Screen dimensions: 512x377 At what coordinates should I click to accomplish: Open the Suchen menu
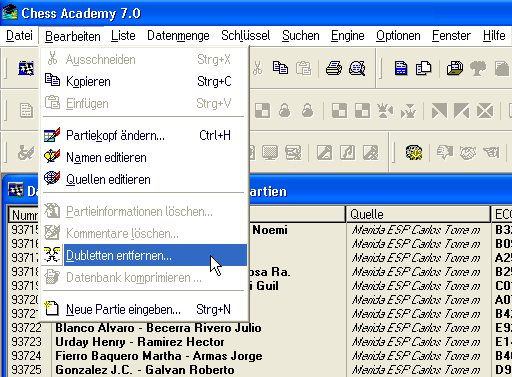[x=301, y=36]
